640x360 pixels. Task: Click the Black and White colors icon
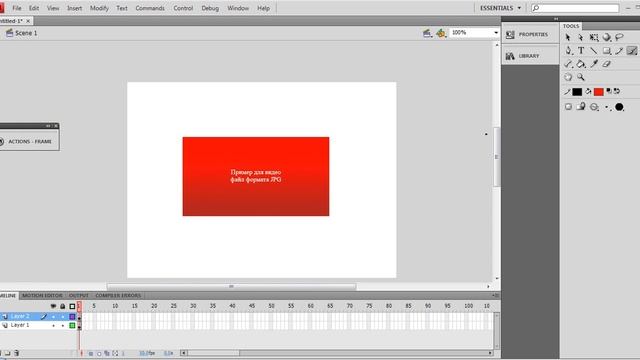coord(609,91)
